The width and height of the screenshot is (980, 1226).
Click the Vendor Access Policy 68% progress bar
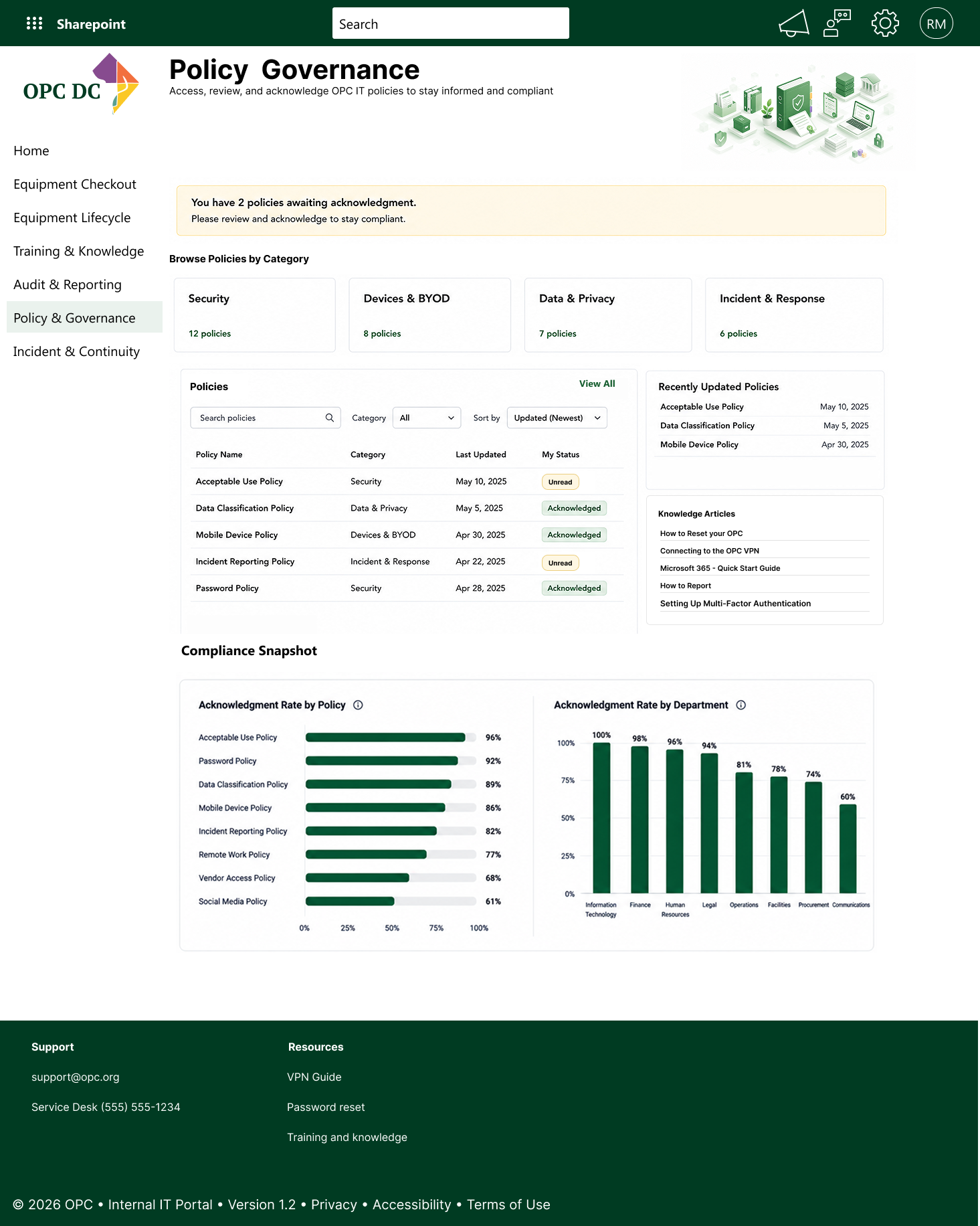pyautogui.click(x=391, y=878)
